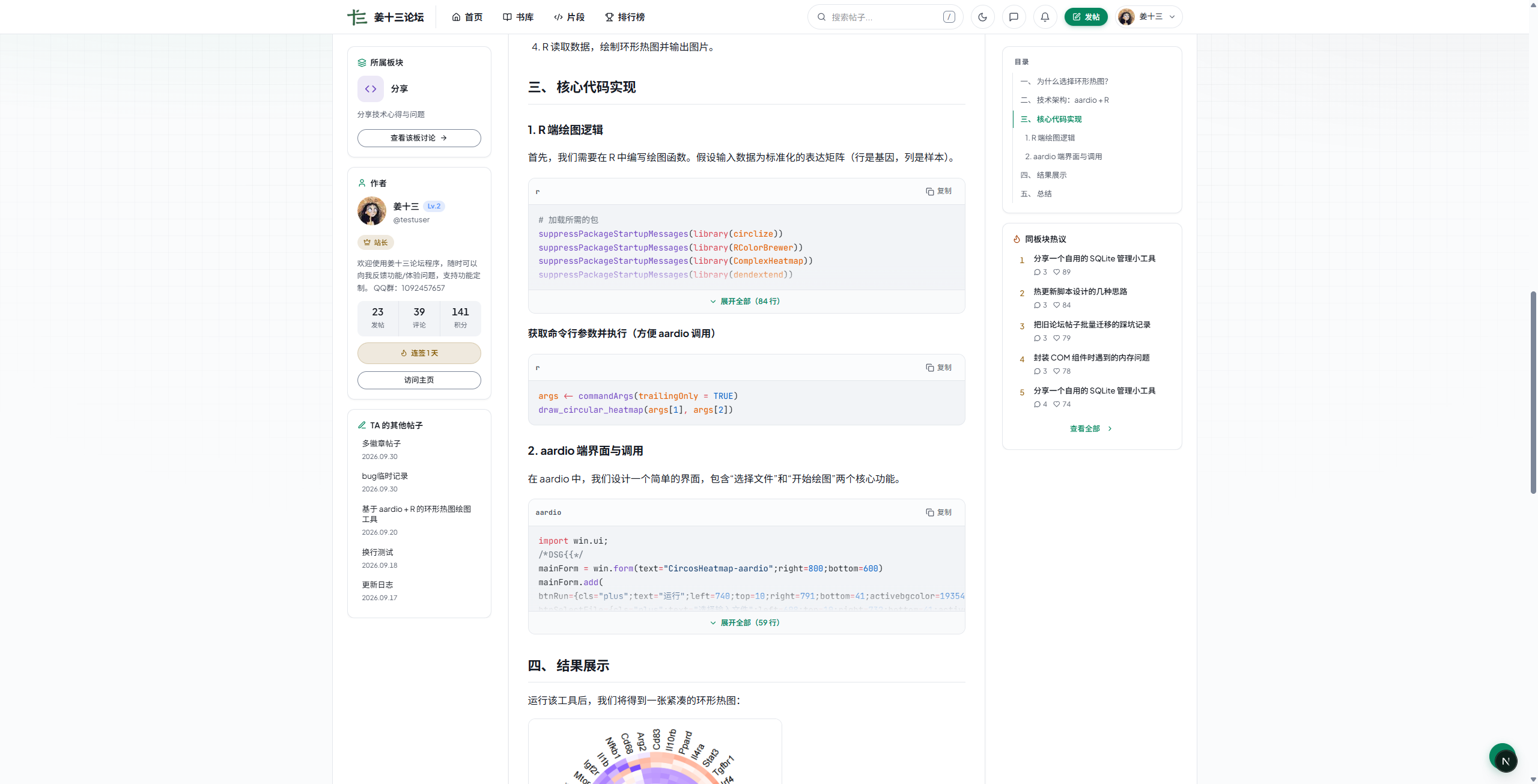The height and width of the screenshot is (784, 1538).
Task: Click the 姜十三论坛 logo icon
Action: (x=357, y=17)
